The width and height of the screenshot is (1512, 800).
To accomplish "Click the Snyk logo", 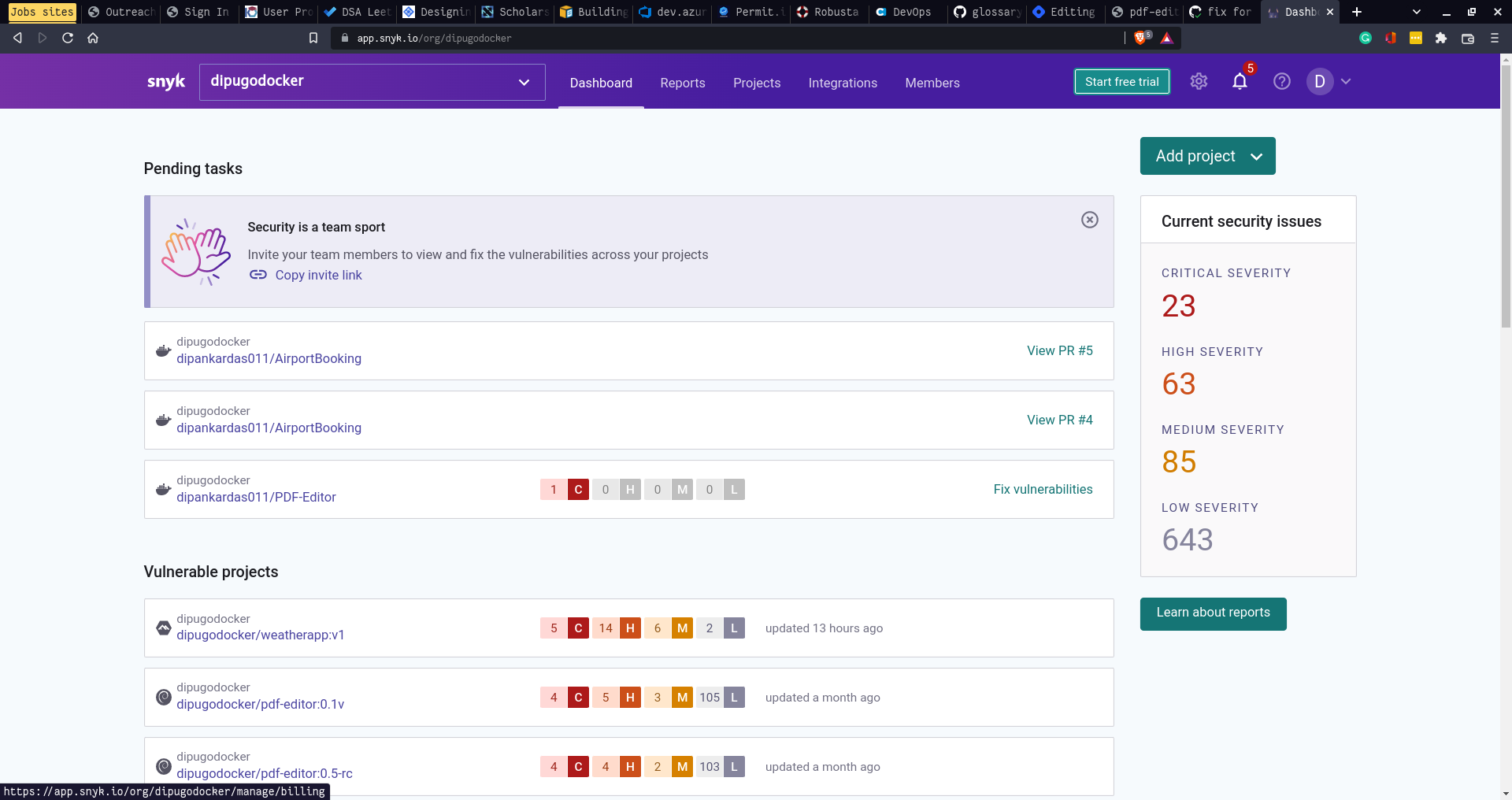I will click(166, 82).
